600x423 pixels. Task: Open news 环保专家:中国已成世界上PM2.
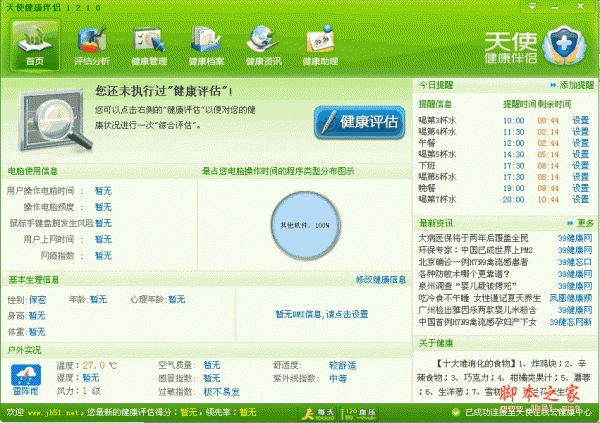(x=477, y=250)
